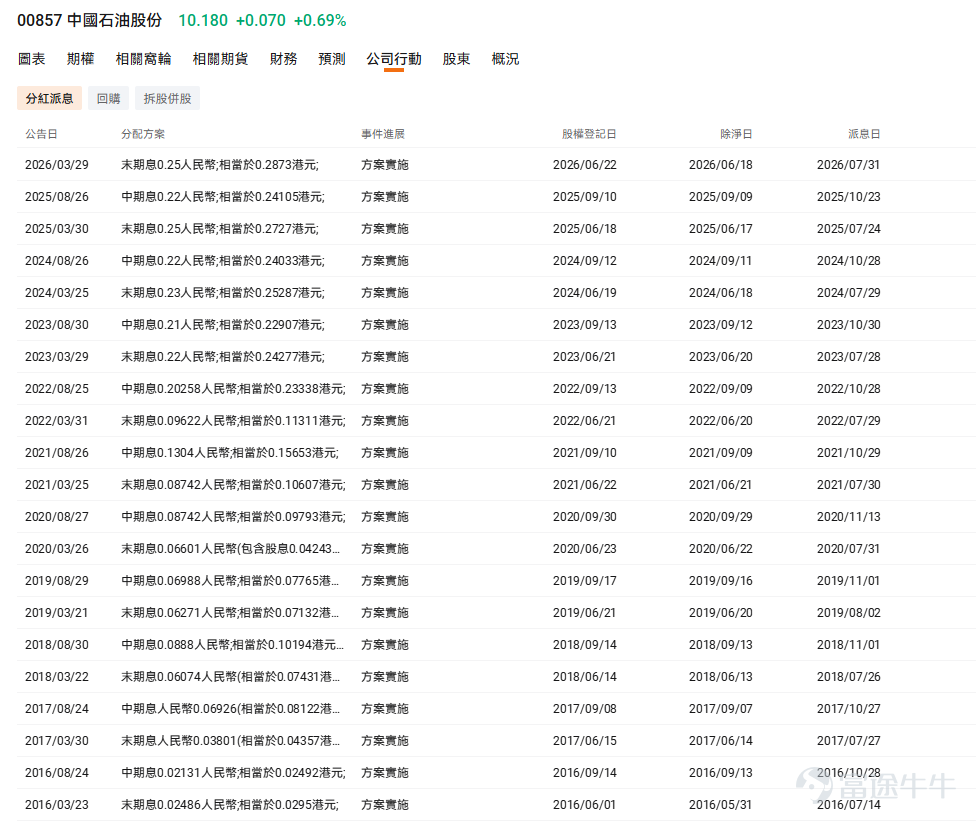Viewport: 976px width, 822px height.
Task: Click ex-date 2020/06/22
Action: [x=721, y=549]
